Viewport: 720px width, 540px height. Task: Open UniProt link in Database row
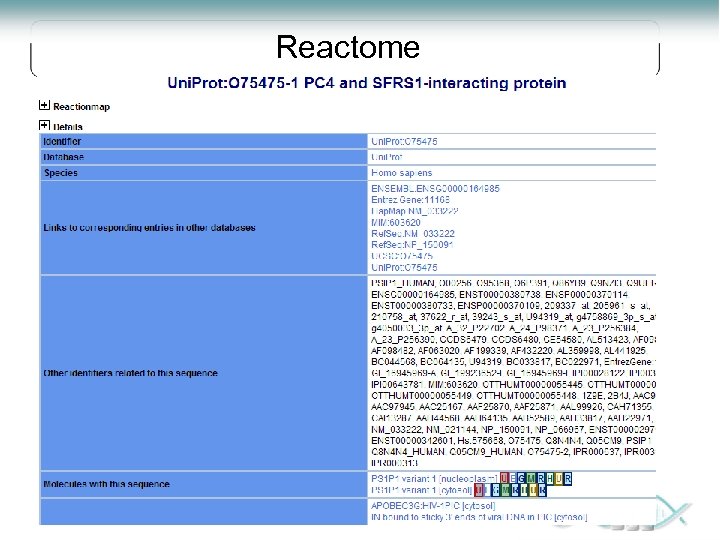point(387,157)
